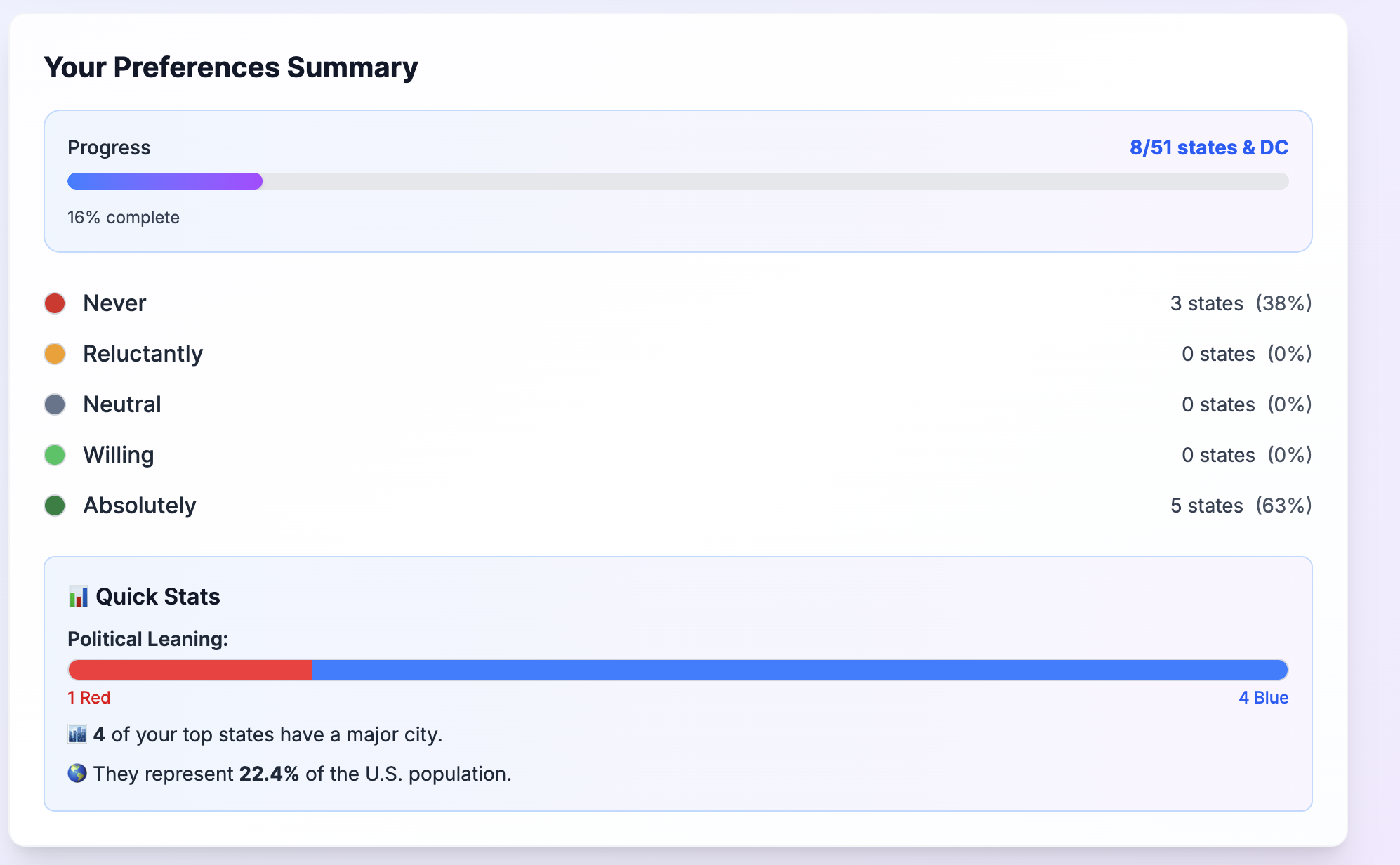Click the light green Willing dot
Viewport: 1400px width, 865px height.
pyautogui.click(x=55, y=455)
